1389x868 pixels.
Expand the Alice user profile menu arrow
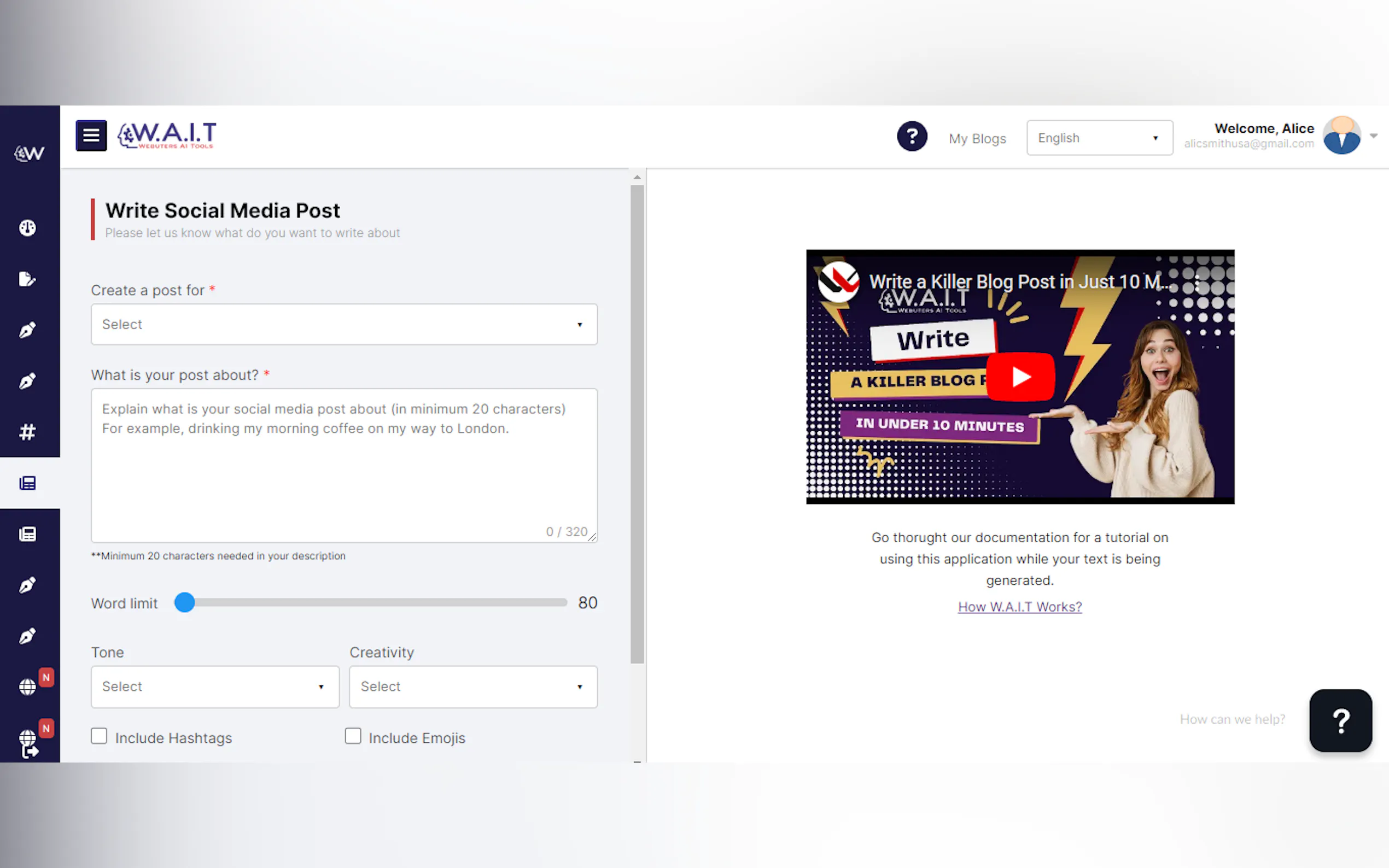[1373, 136]
